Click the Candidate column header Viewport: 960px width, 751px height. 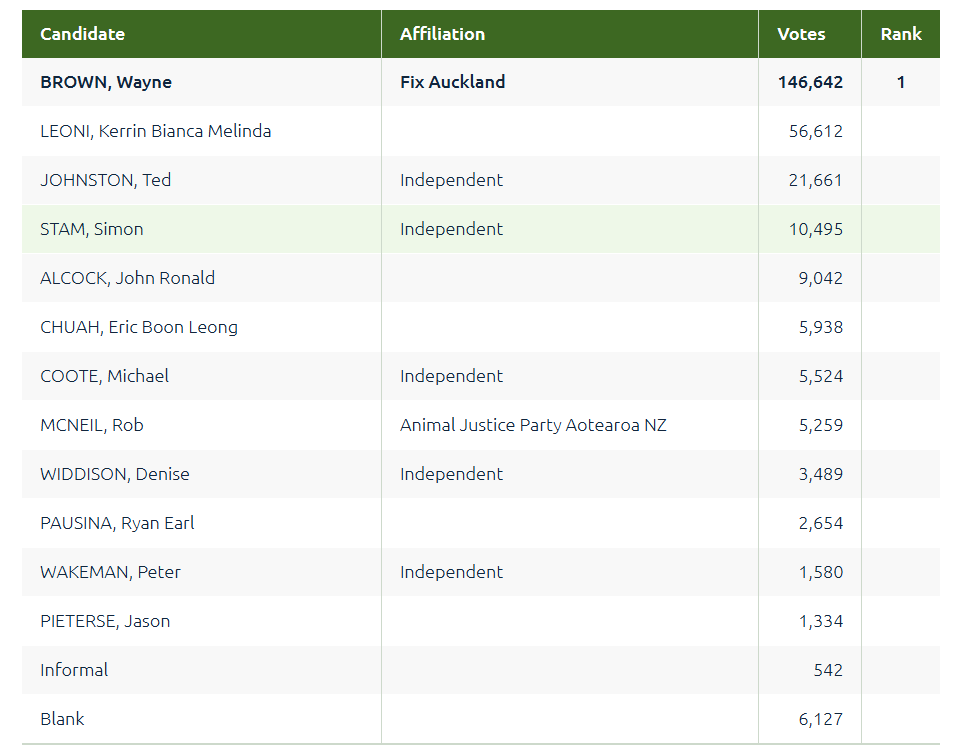[x=83, y=34]
